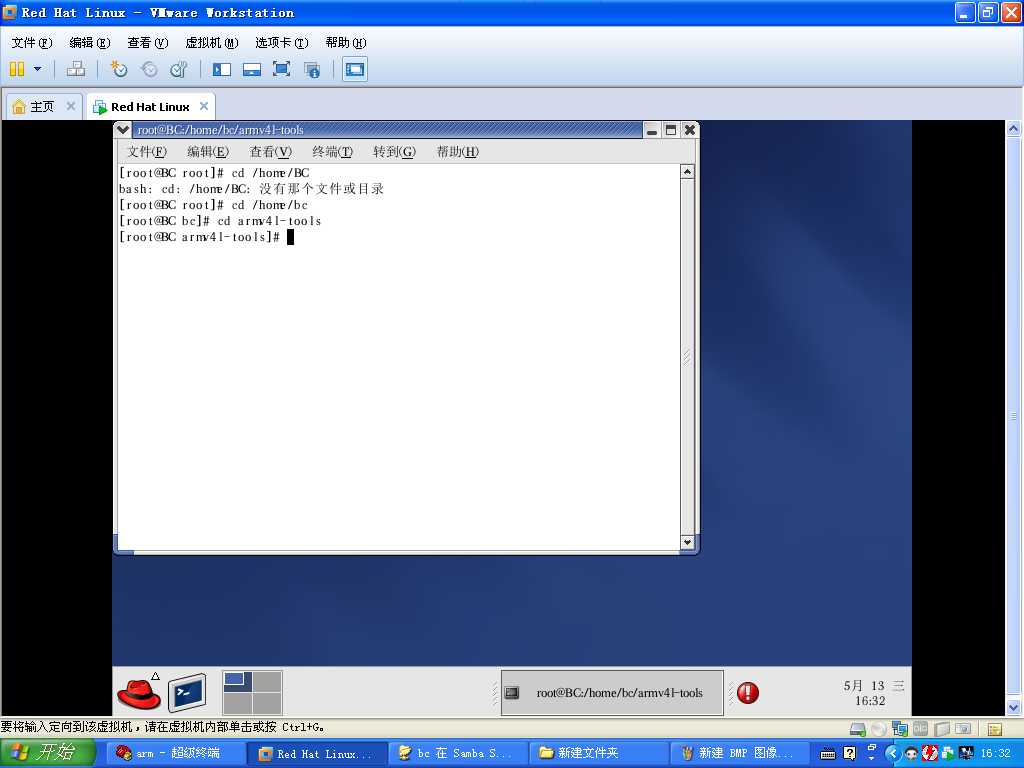Image resolution: width=1024 pixels, height=768 pixels.
Task: Expand hidden system tray icons arrow
Action: 891,753
